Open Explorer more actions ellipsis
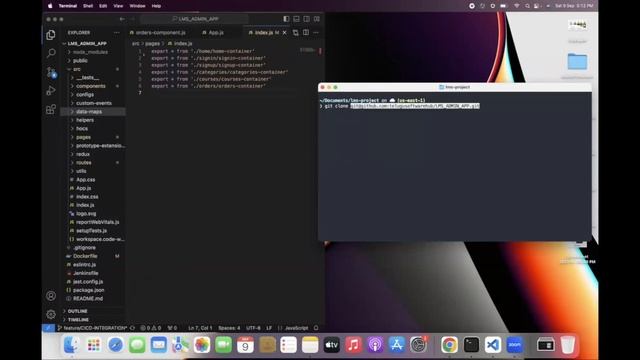 tap(117, 33)
